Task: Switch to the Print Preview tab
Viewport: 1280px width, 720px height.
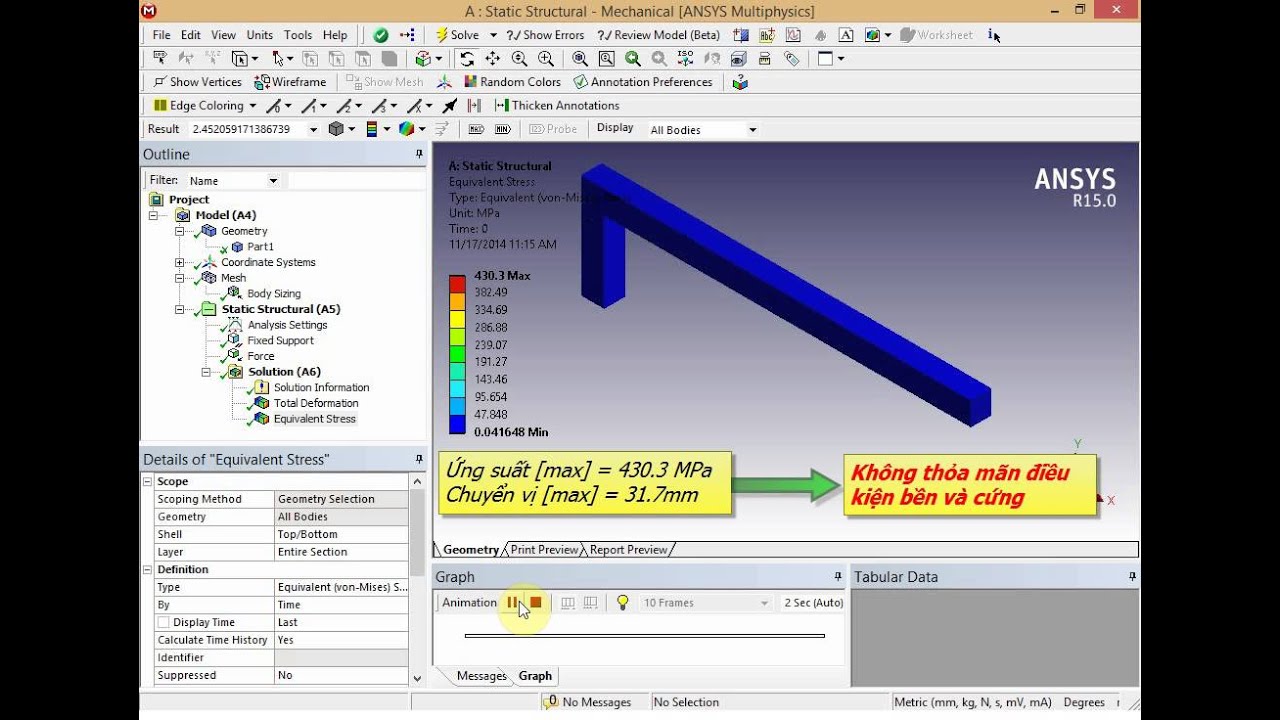Action: (544, 549)
